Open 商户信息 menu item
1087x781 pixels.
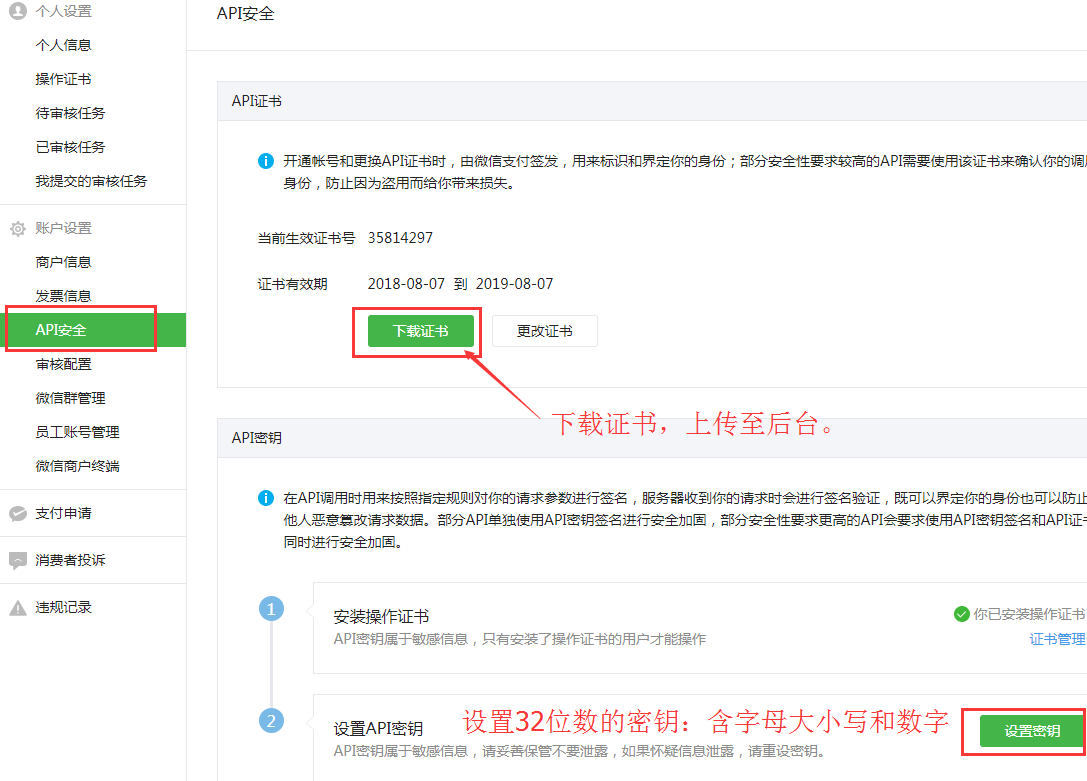pos(63,262)
